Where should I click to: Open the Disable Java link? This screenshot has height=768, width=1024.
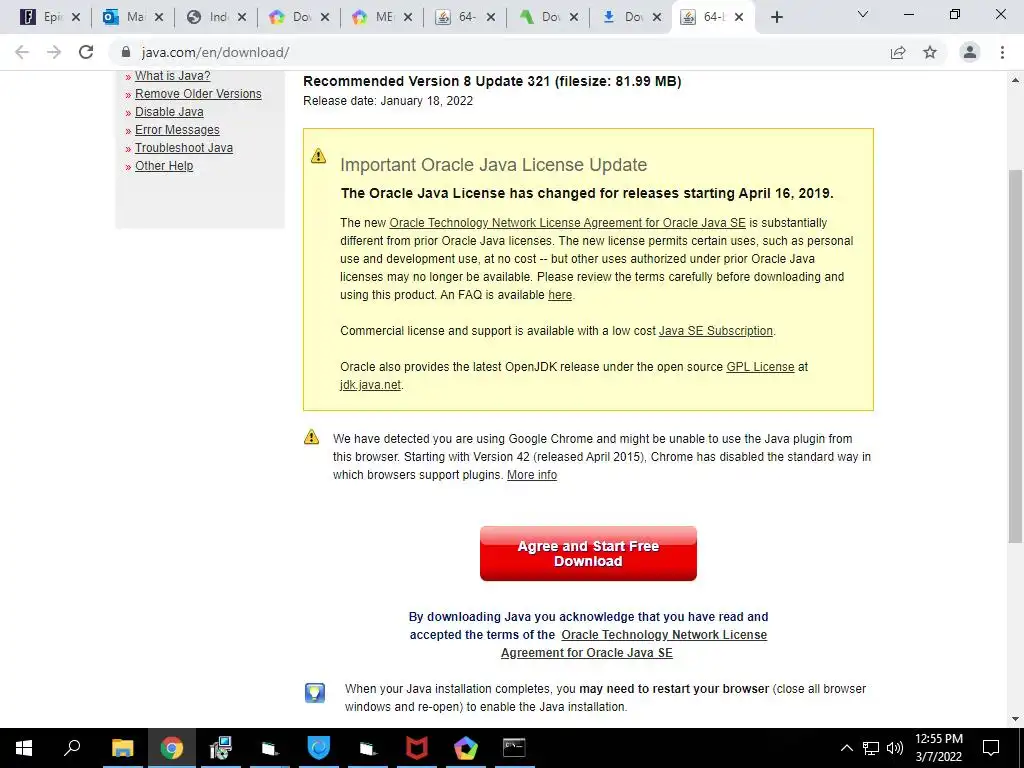pyautogui.click(x=169, y=112)
